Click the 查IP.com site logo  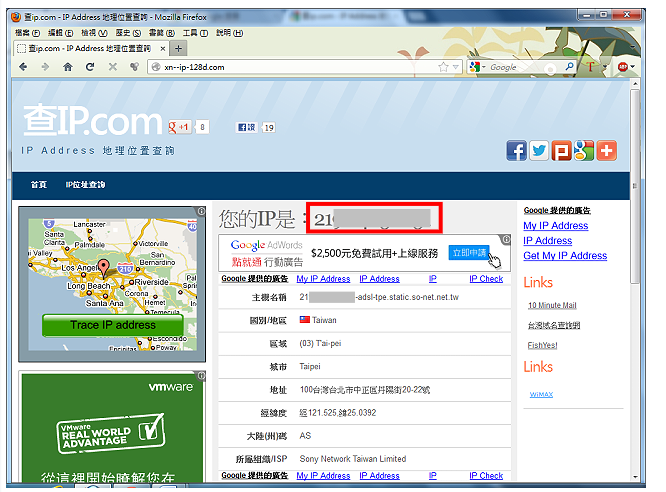click(x=93, y=120)
